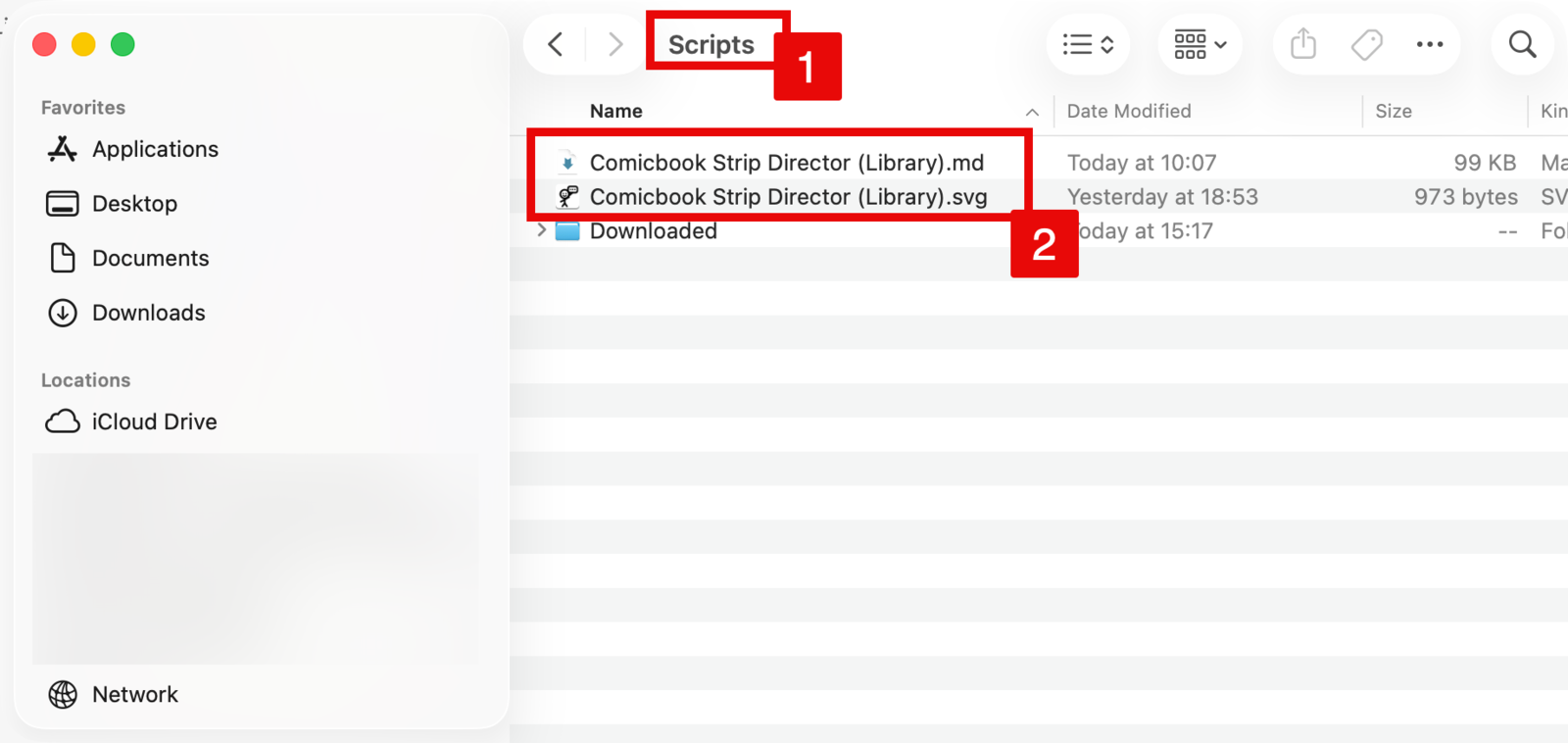Click the Search magnifying glass icon
Screen dimensions: 1568x743
point(1522,44)
